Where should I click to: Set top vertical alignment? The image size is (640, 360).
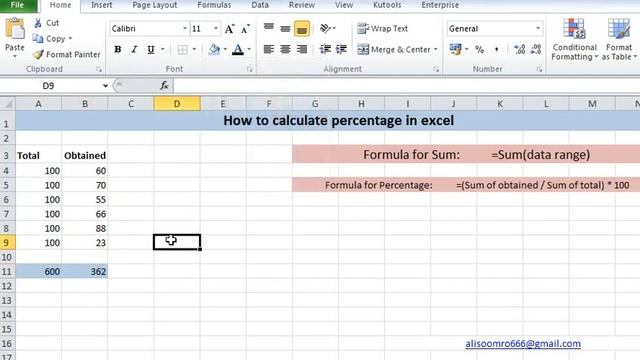click(x=269, y=28)
